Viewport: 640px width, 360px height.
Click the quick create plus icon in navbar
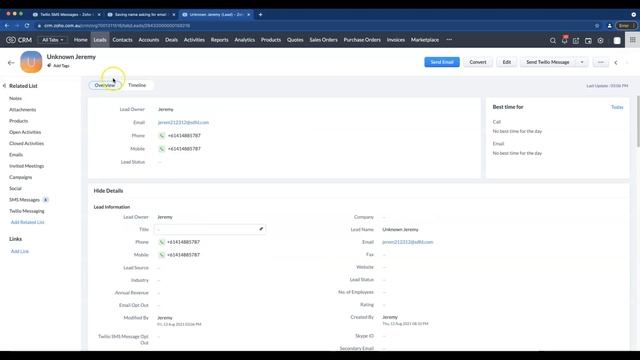point(576,40)
